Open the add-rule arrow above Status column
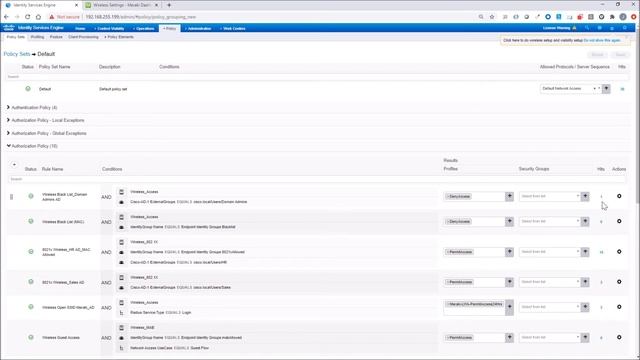The image size is (640, 360). coord(14,164)
